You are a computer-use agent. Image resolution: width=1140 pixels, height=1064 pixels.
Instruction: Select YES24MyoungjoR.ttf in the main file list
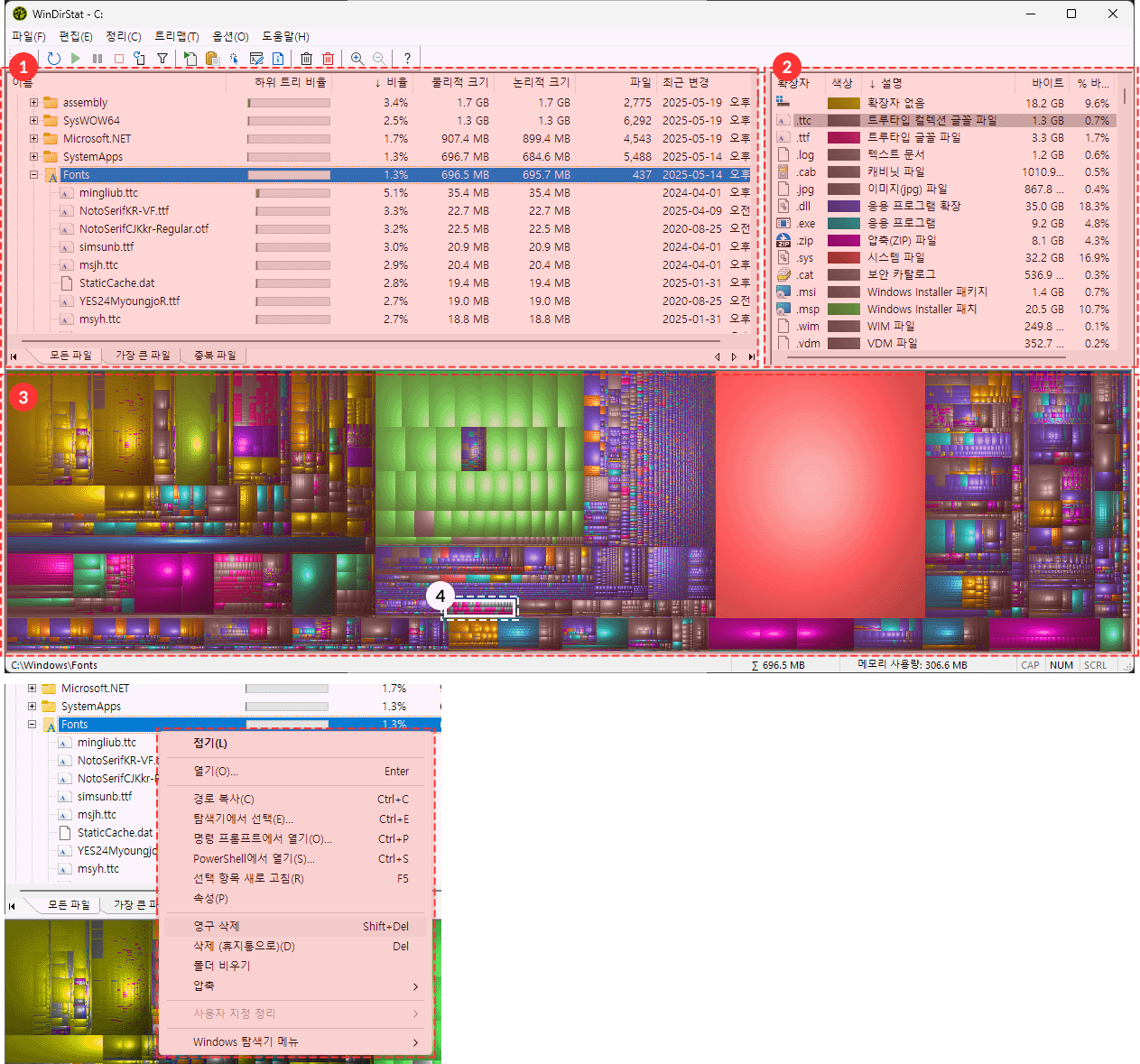(x=129, y=301)
